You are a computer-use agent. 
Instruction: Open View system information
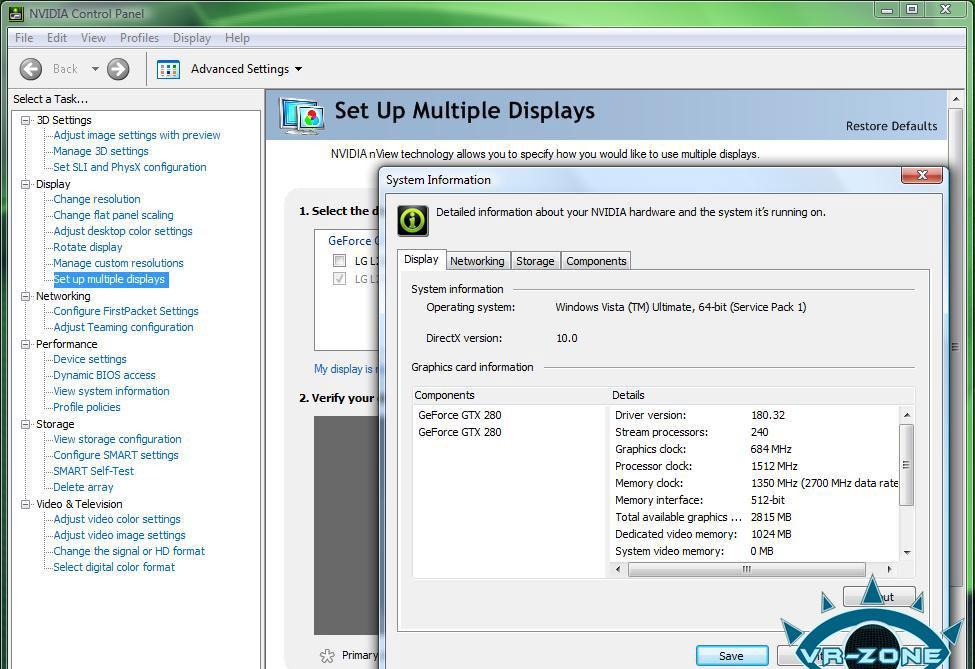[x=111, y=391]
